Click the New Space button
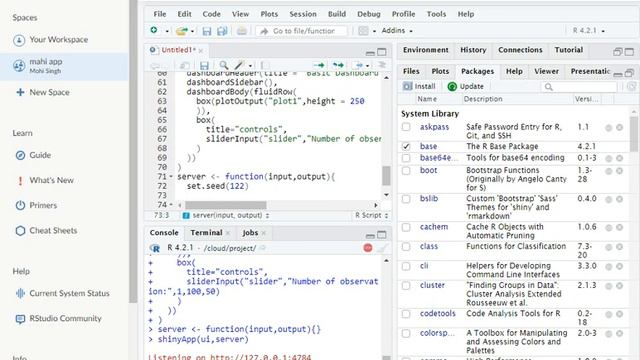 point(43,92)
